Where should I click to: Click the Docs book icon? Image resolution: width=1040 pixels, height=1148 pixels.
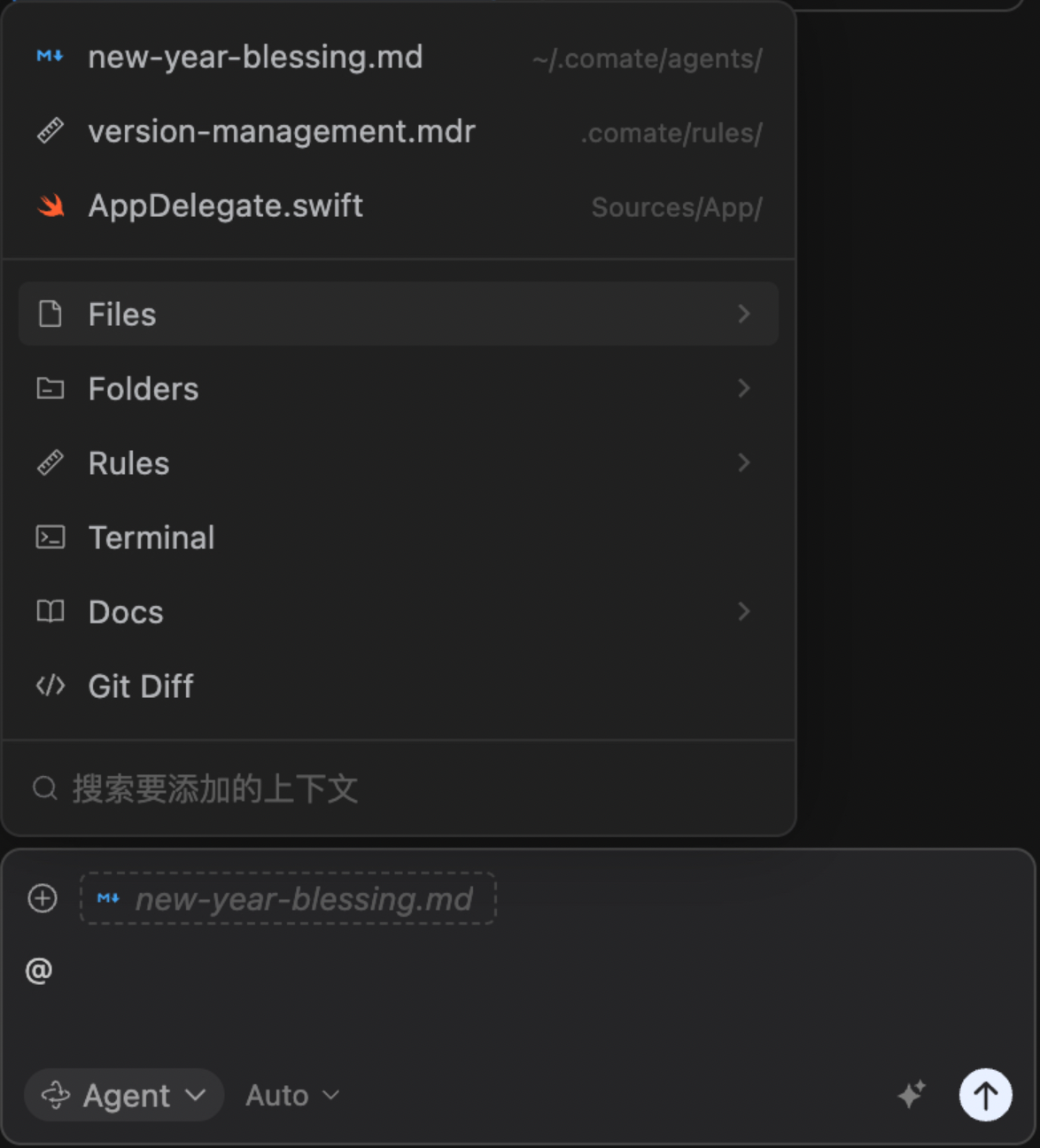[x=50, y=611]
